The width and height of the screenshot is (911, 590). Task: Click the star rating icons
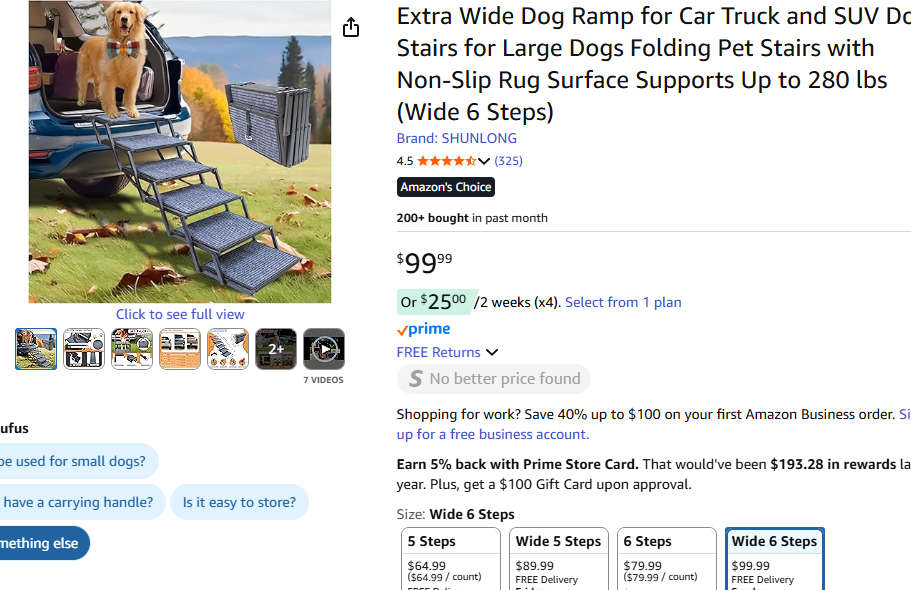[446, 161]
